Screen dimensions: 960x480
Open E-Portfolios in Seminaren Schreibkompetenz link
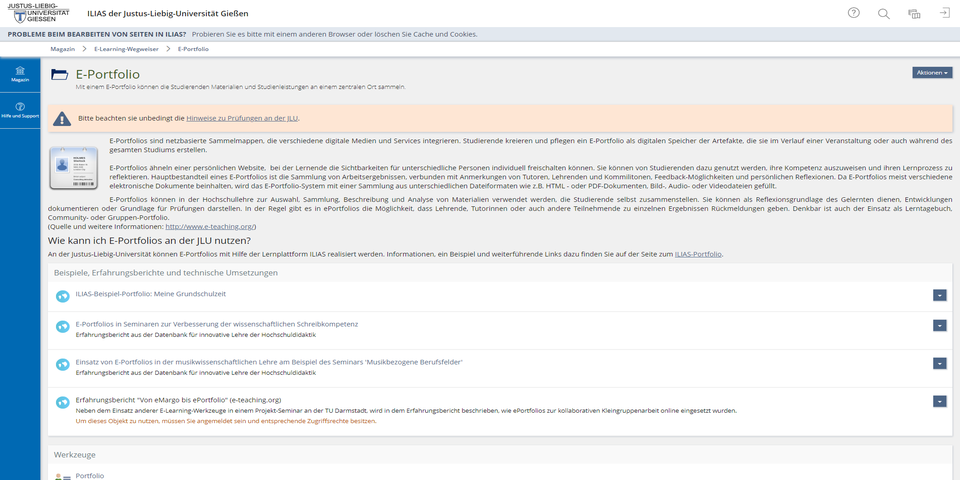tap(217, 324)
